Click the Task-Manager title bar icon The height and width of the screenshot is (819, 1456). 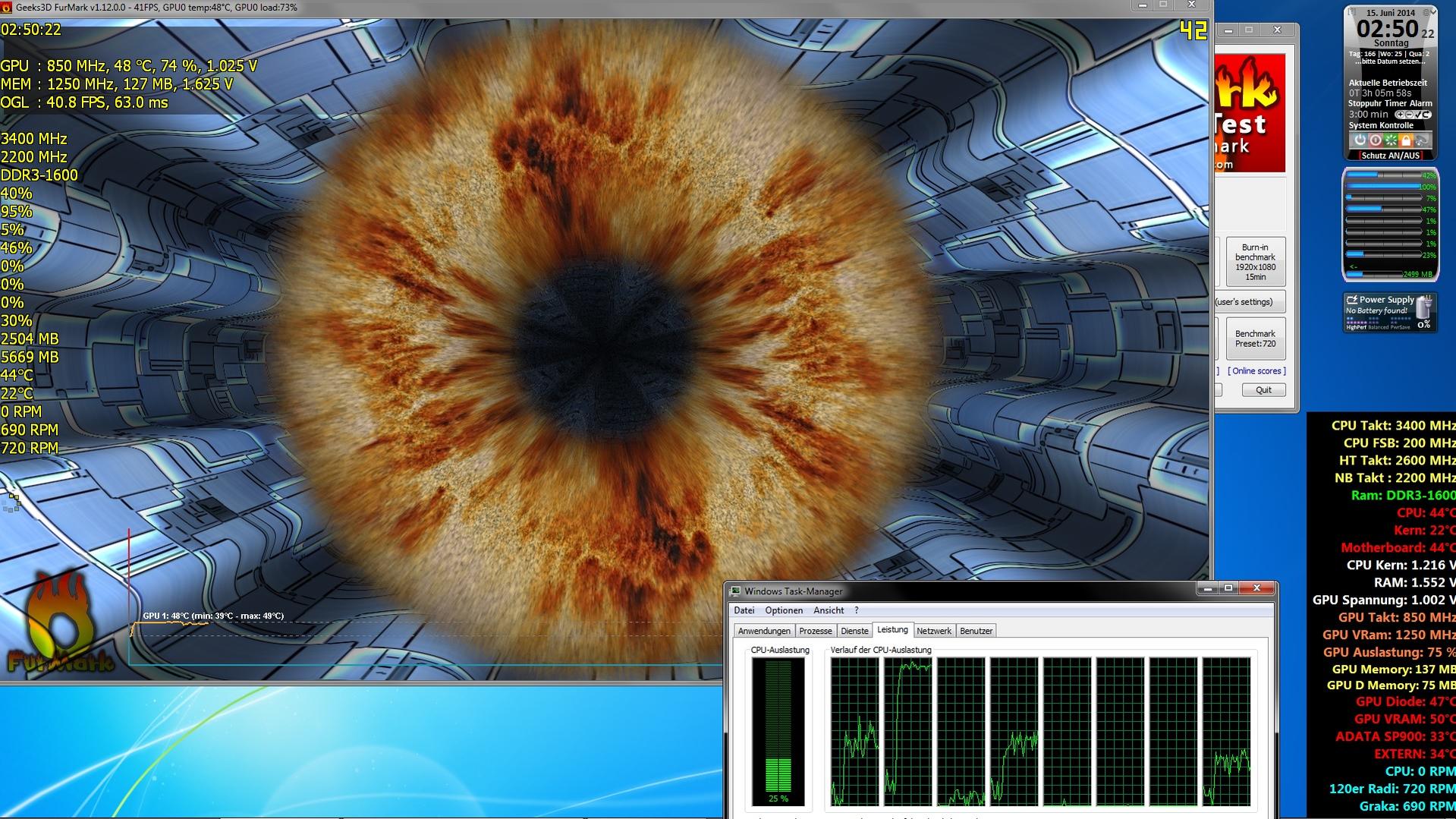point(735,591)
